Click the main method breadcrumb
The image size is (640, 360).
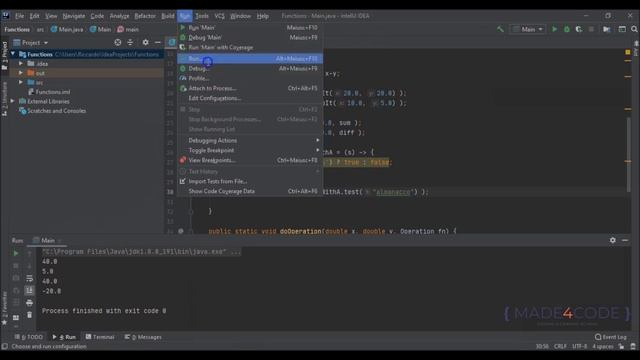point(128,29)
